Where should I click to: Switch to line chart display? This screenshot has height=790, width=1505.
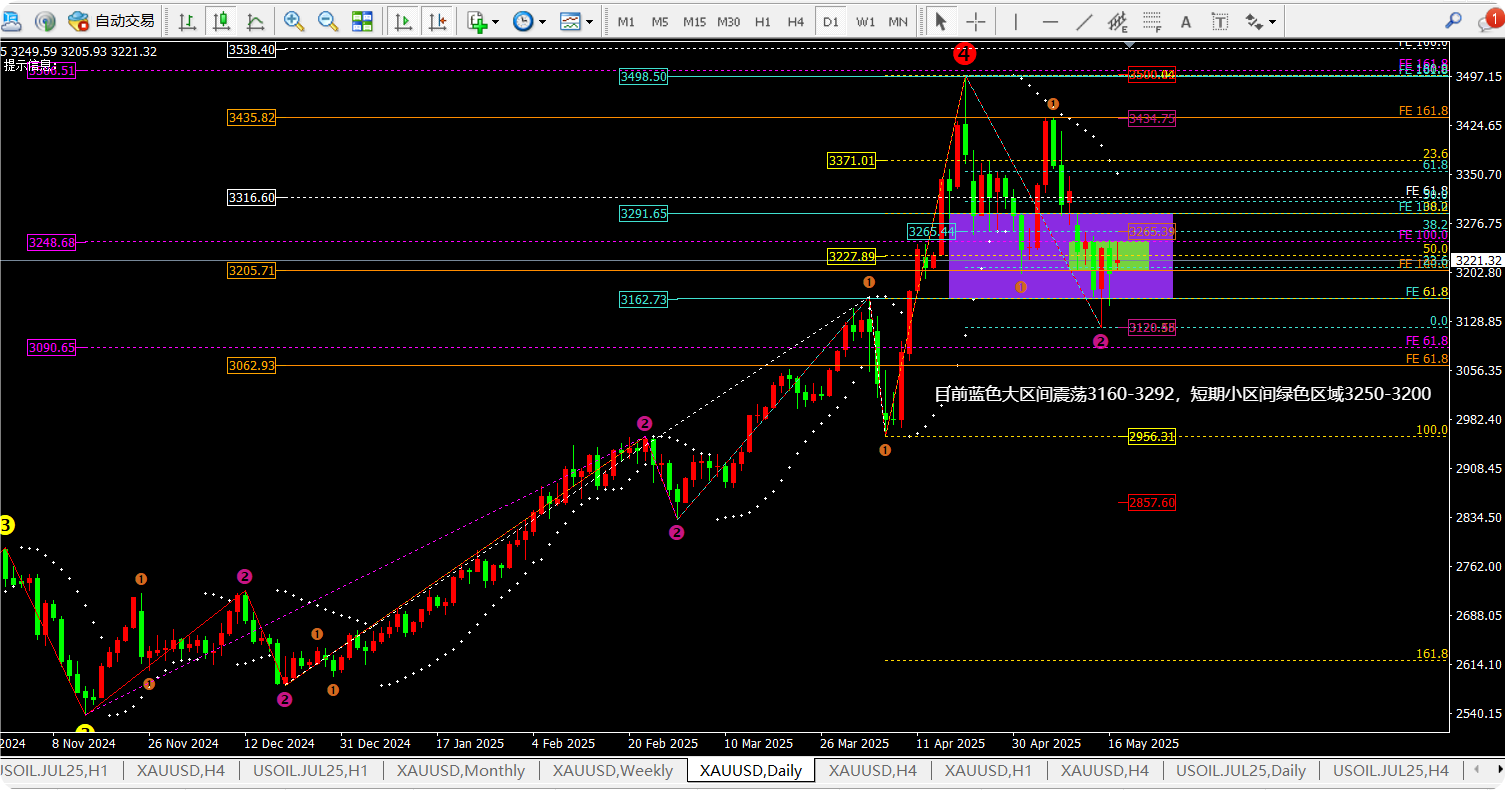255,21
